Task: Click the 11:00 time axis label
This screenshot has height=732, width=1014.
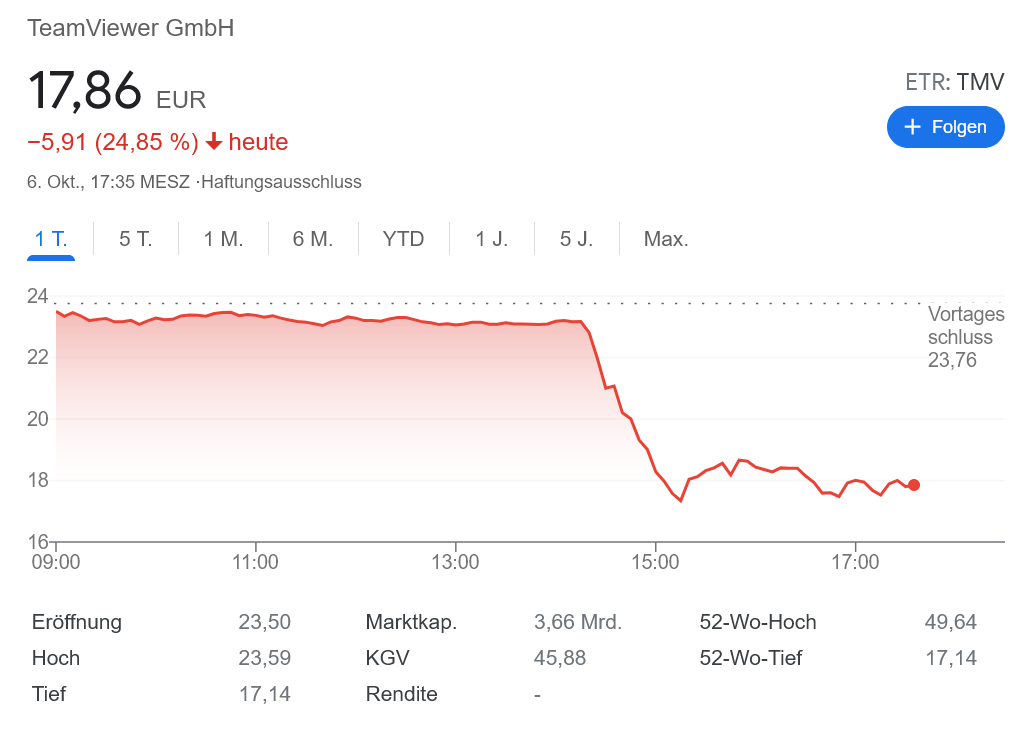Action: click(255, 562)
